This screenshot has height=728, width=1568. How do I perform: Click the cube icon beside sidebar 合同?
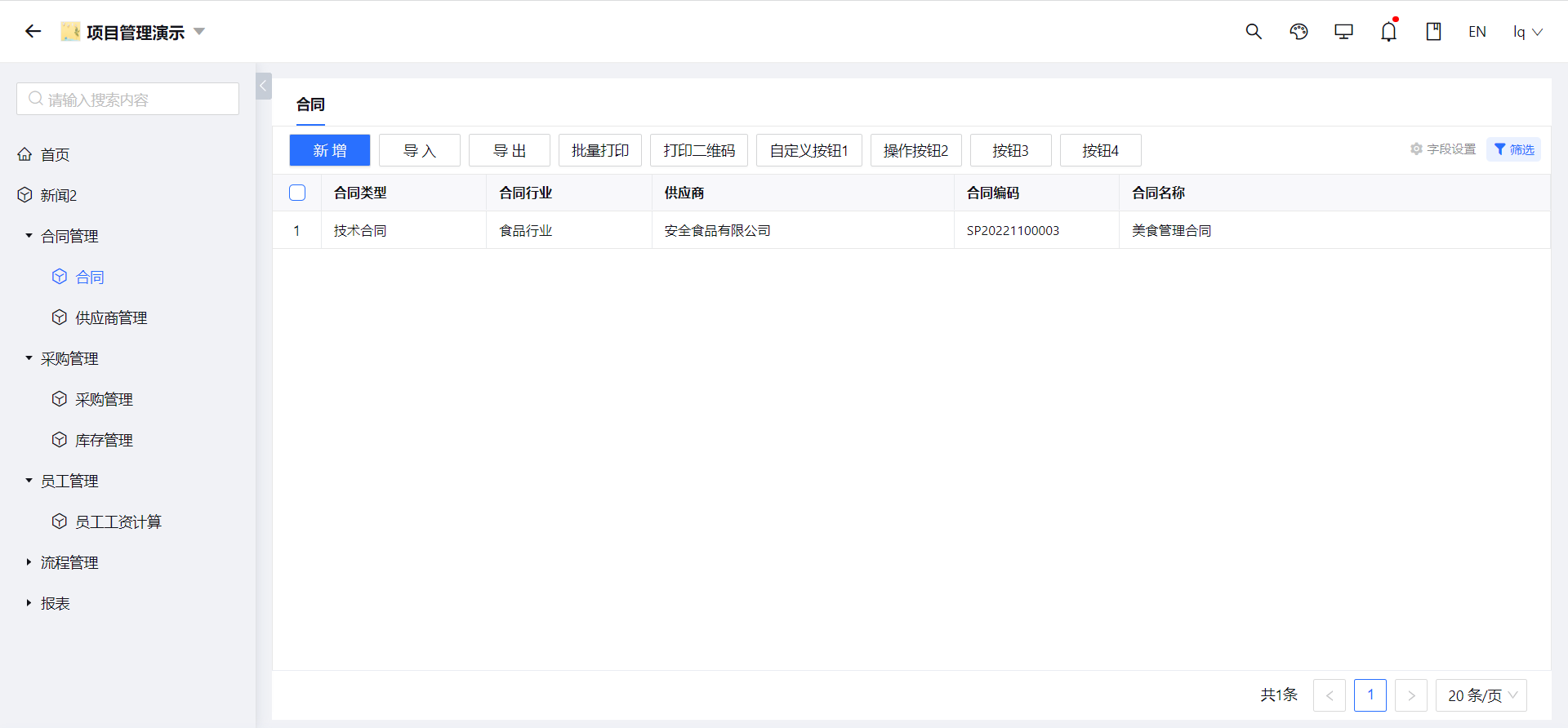(x=59, y=277)
